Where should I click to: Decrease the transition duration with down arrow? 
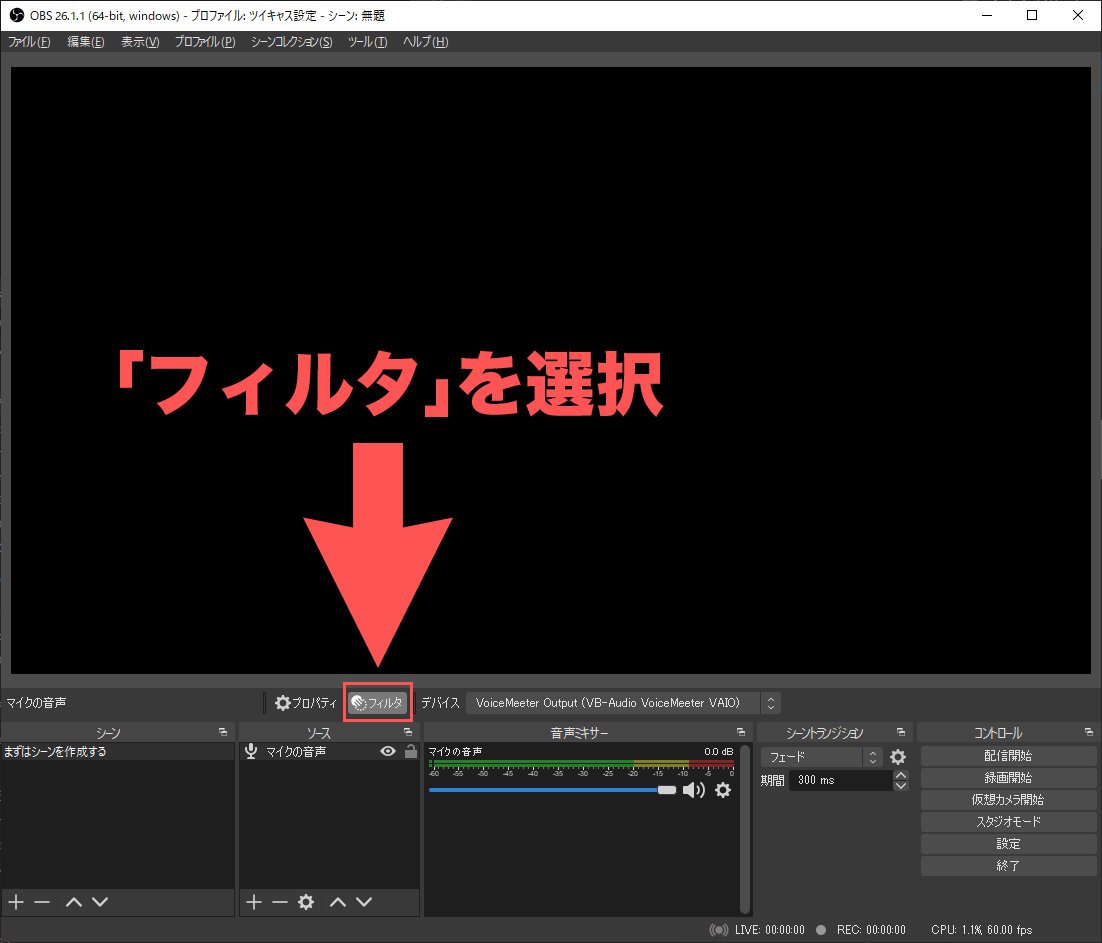(900, 786)
